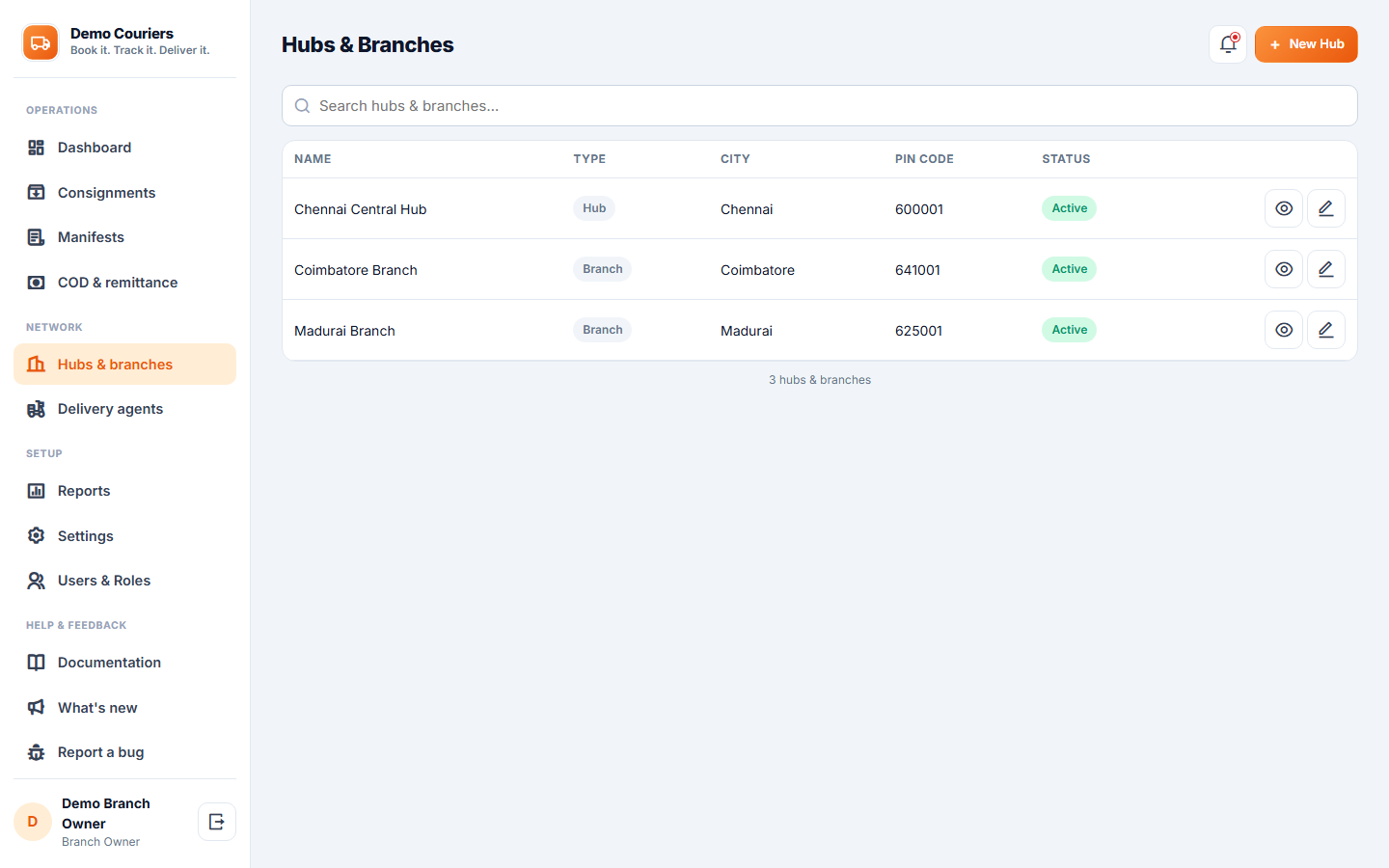Select Hubs & branches in sidebar
1389x868 pixels.
pos(124,365)
